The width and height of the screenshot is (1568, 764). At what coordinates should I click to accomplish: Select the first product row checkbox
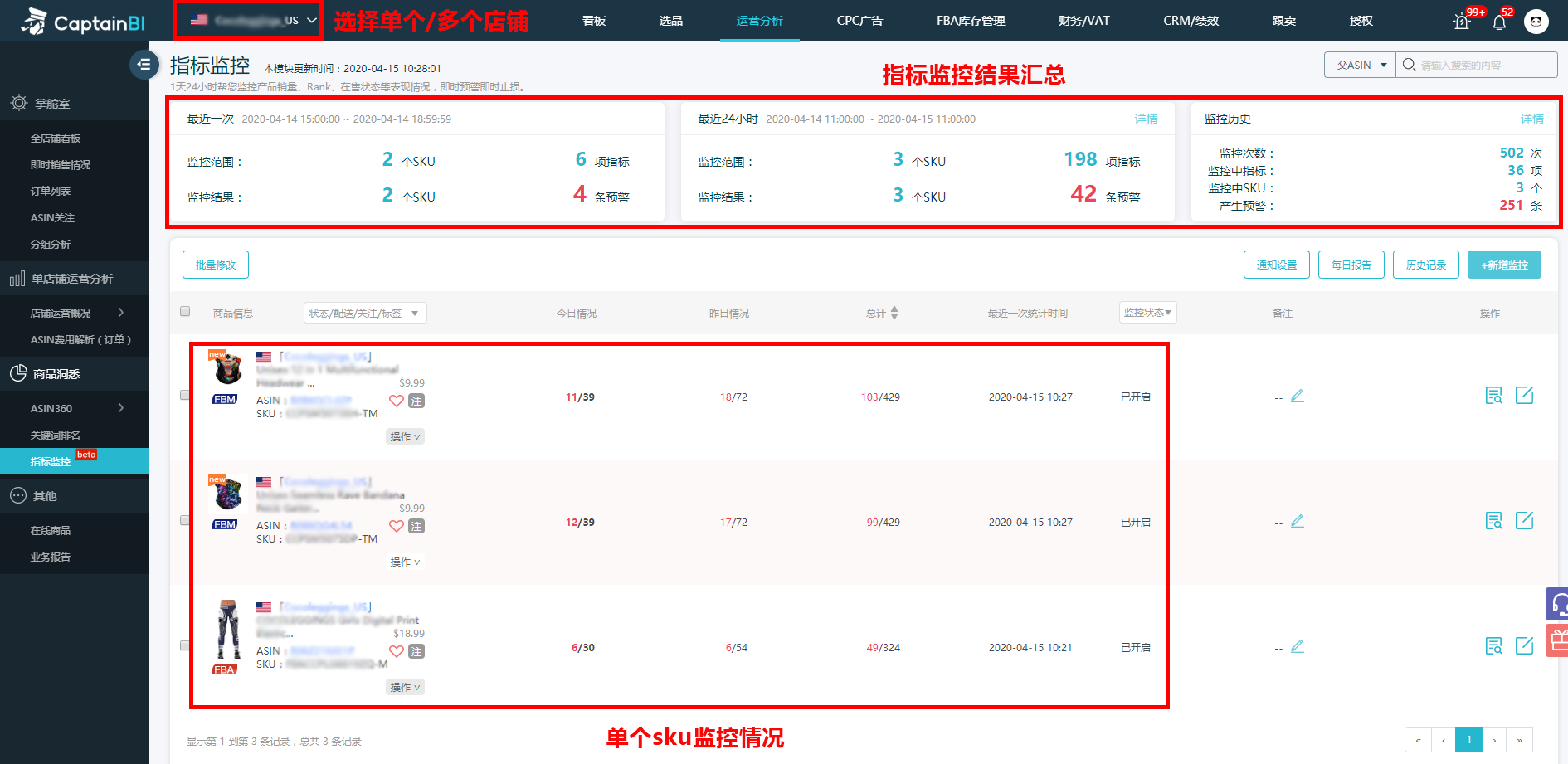(185, 396)
